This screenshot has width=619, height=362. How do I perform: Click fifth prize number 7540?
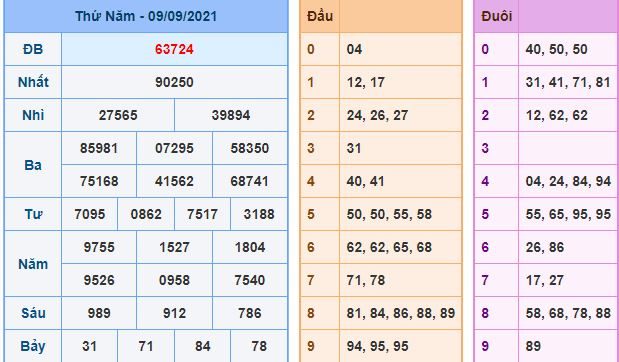[x=249, y=280]
